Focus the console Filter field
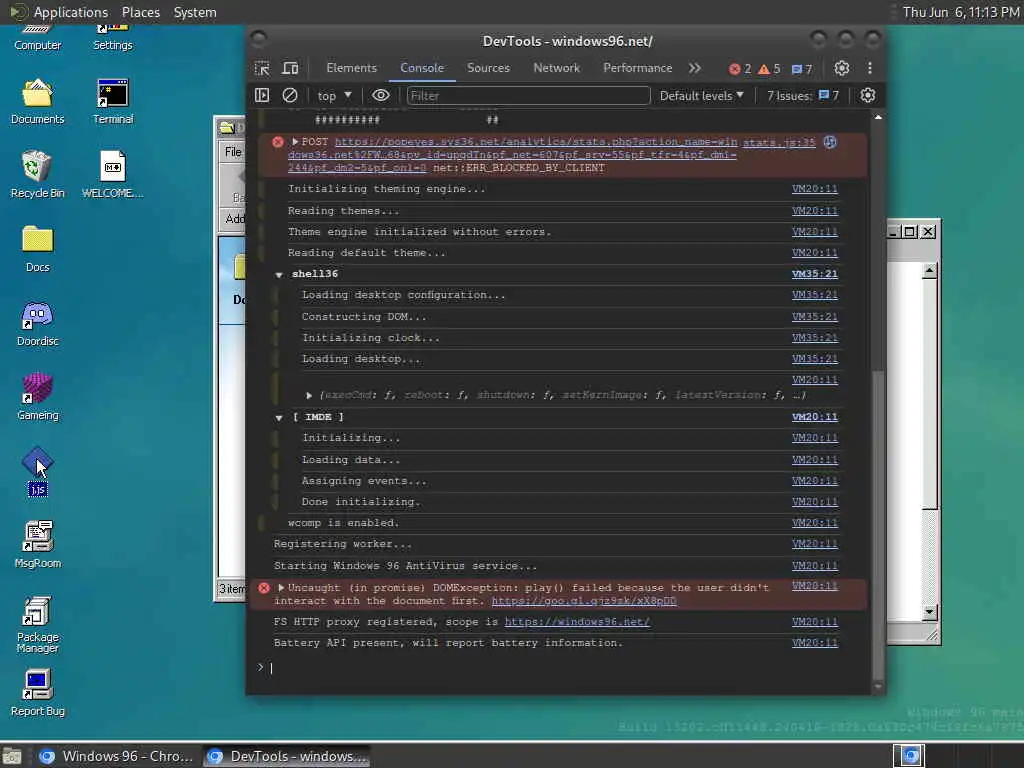 [x=528, y=95]
